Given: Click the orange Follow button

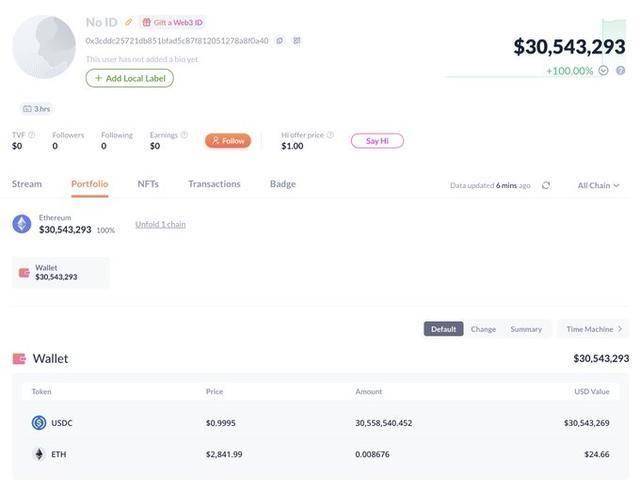Looking at the screenshot, I should pyautogui.click(x=228, y=140).
